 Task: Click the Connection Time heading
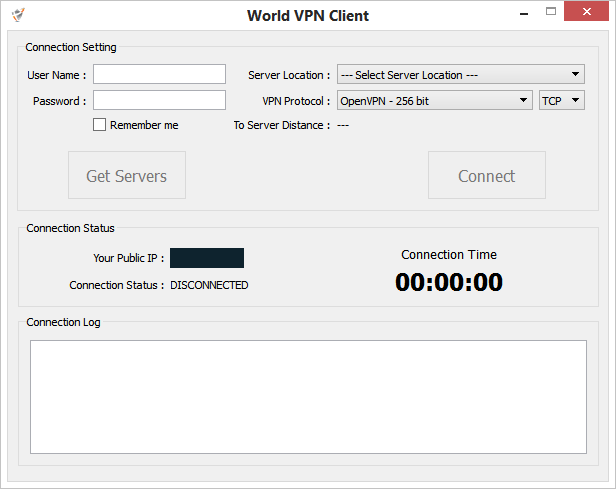tap(449, 255)
